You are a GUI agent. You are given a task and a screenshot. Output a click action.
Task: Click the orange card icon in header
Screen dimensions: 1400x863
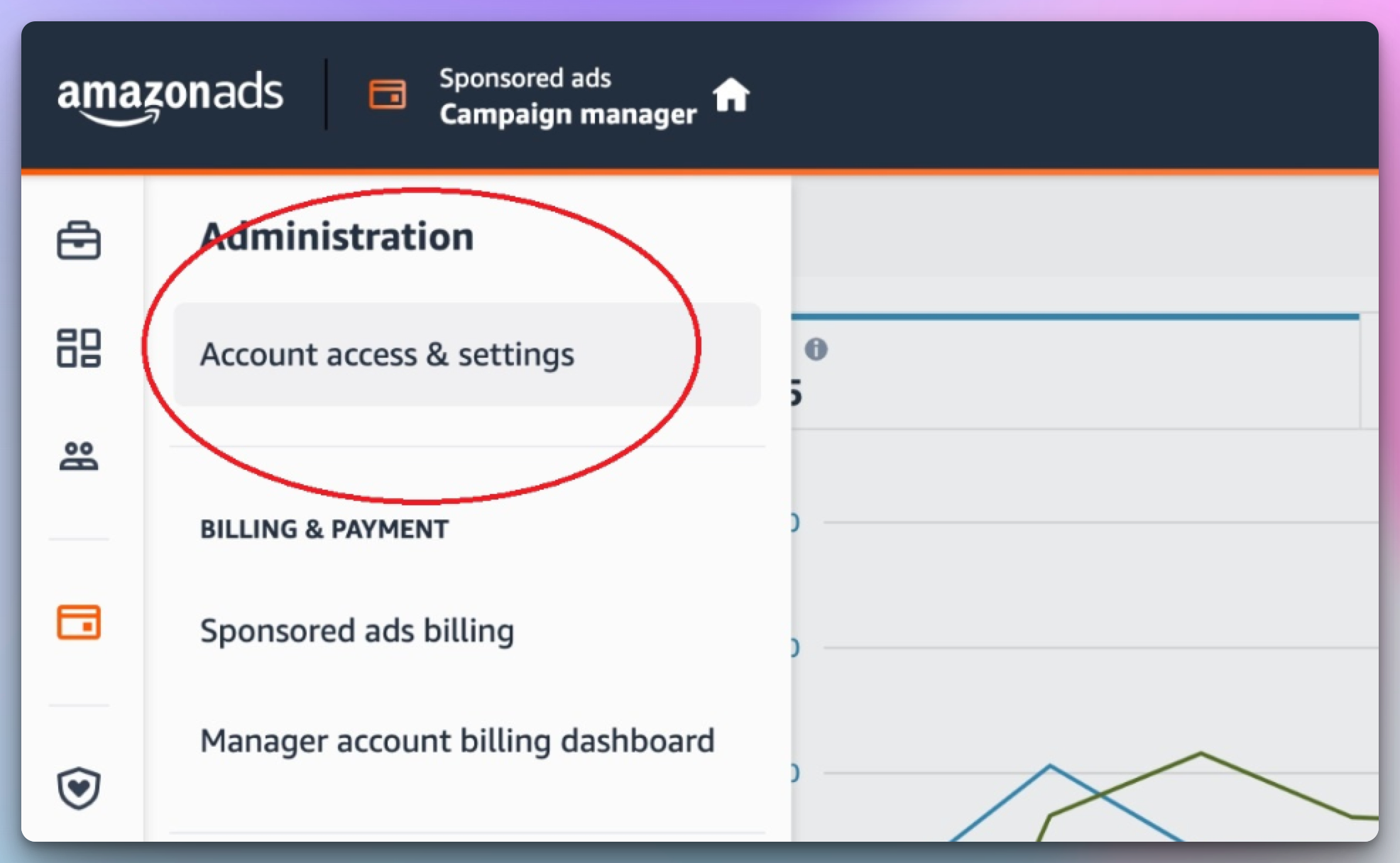pyautogui.click(x=388, y=94)
